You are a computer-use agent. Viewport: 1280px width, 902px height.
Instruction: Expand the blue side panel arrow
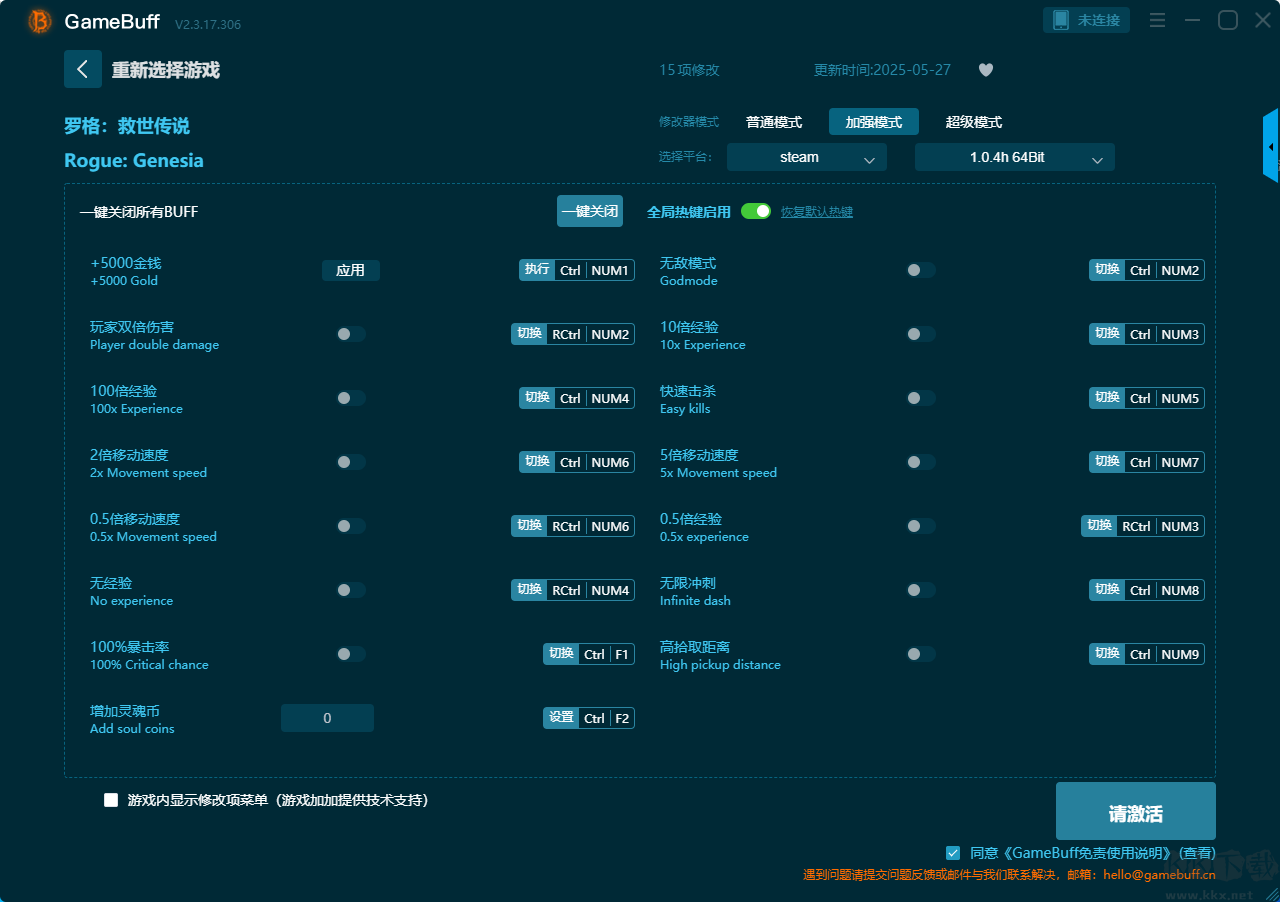click(x=1271, y=147)
